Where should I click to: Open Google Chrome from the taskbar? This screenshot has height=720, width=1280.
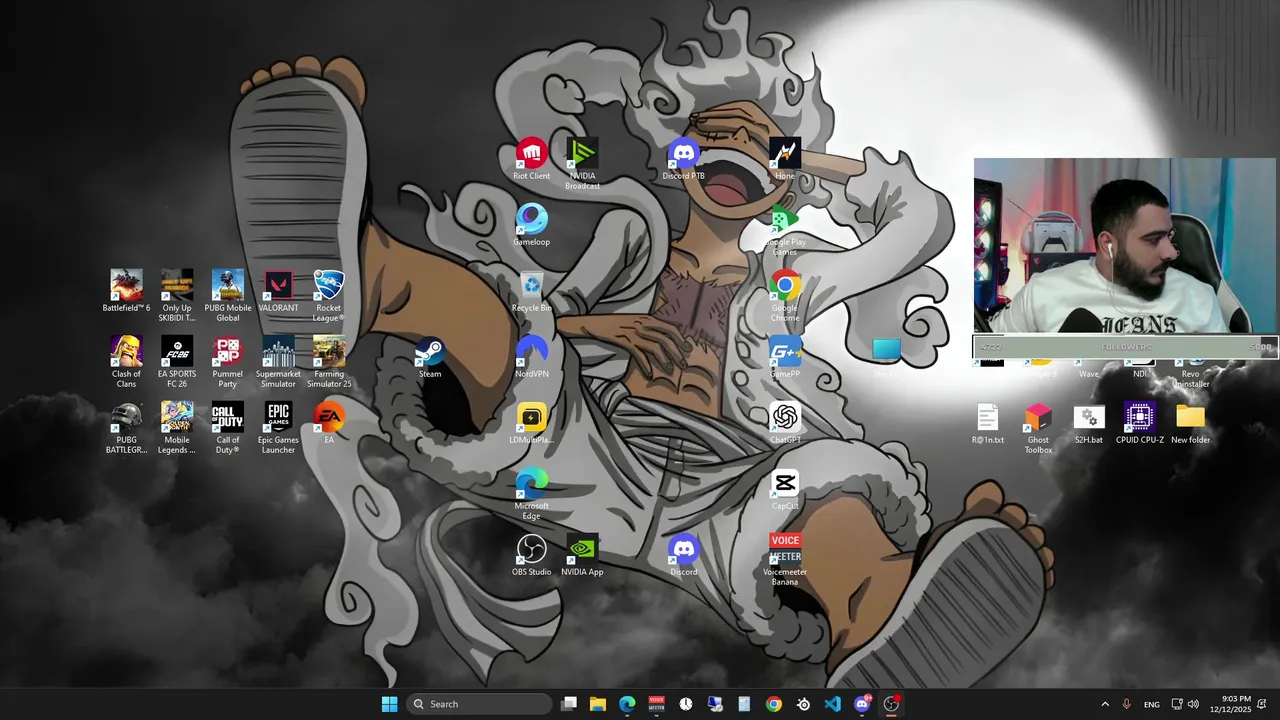click(774, 704)
